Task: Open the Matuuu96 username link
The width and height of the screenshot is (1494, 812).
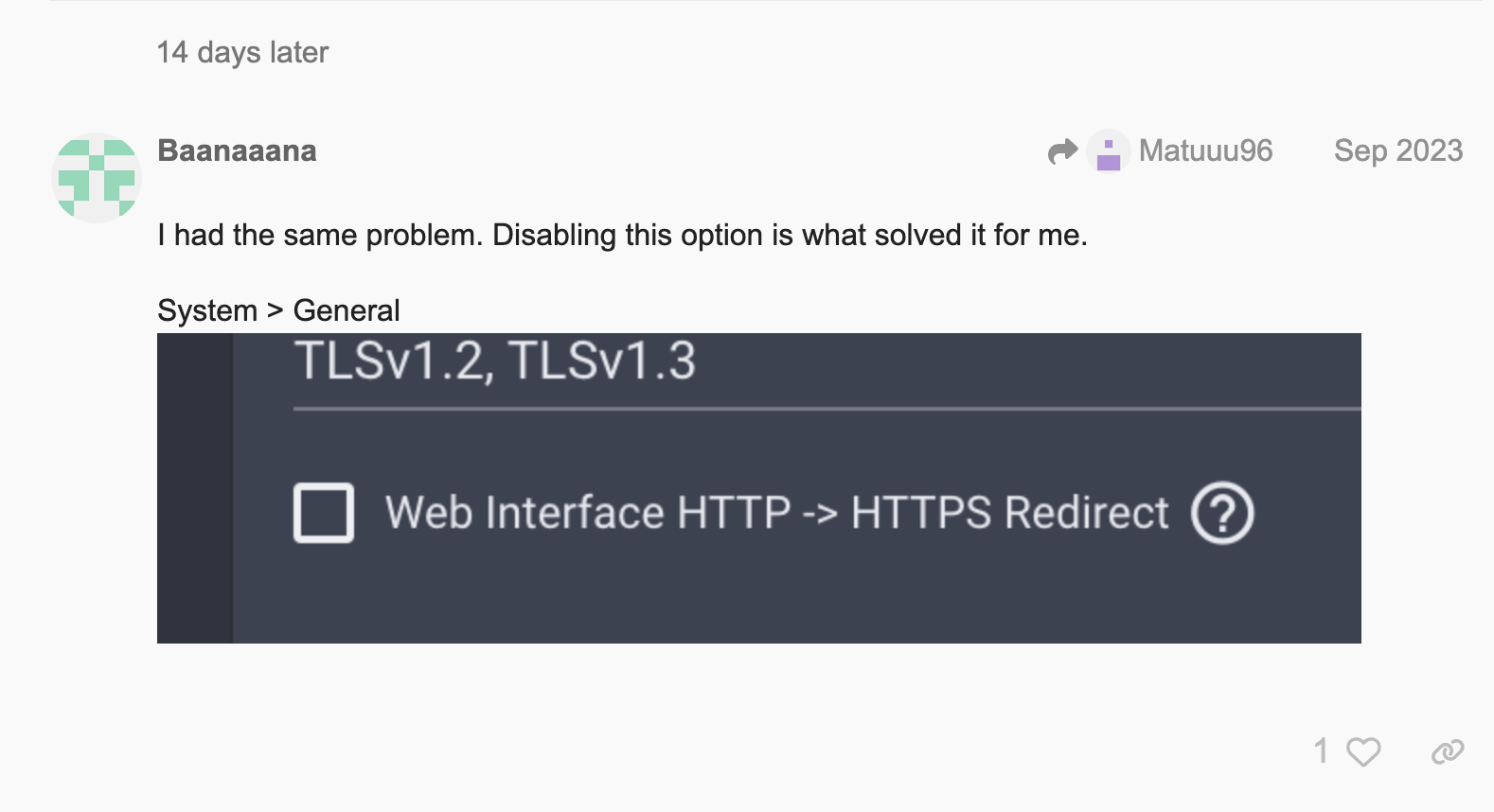Action: [1205, 150]
